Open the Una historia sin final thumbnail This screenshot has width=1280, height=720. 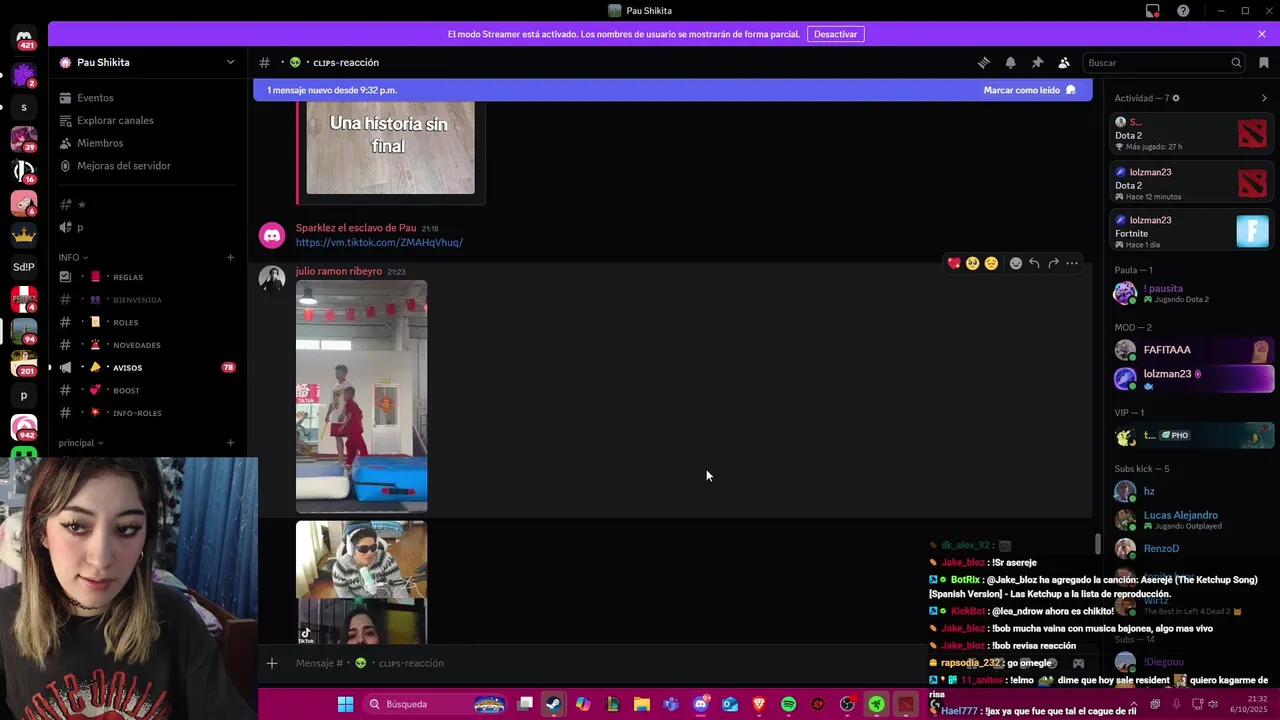390,147
